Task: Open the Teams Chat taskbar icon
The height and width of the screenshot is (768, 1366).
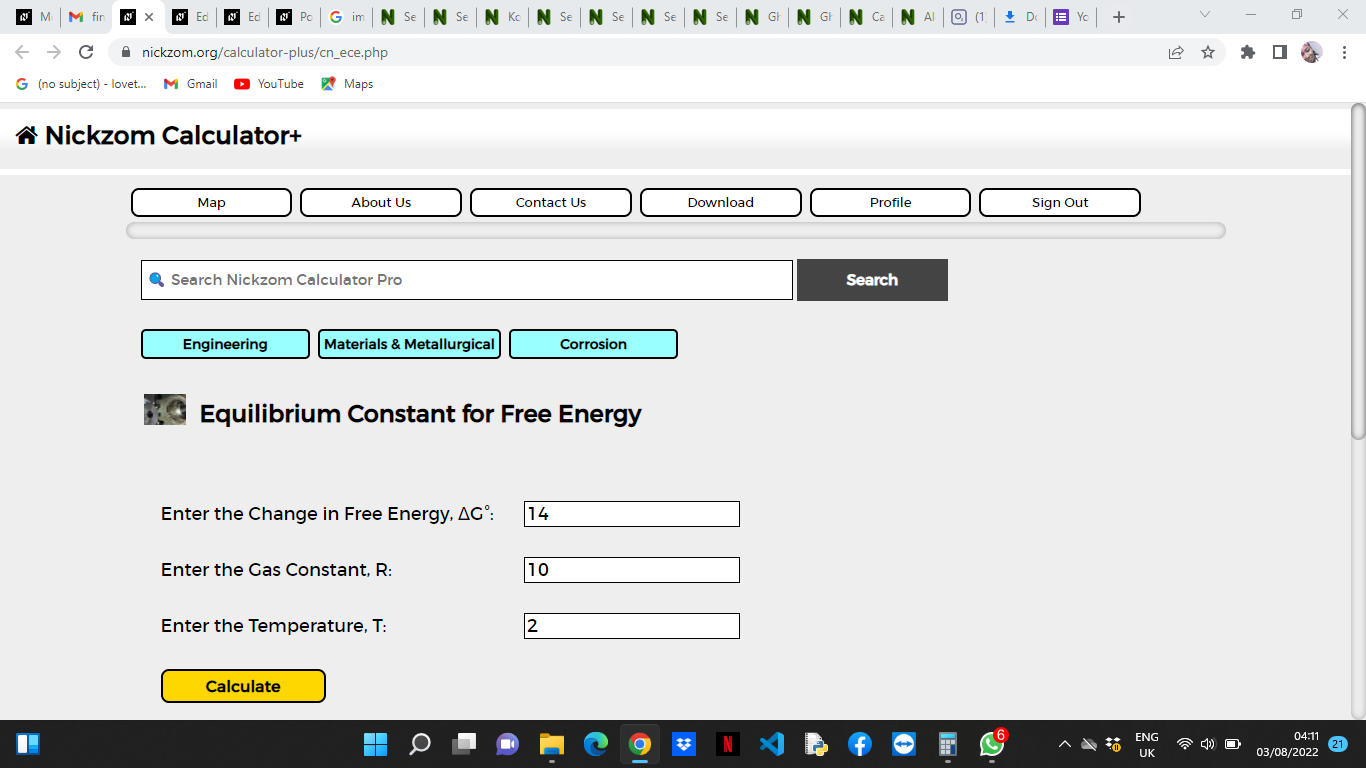Action: click(x=508, y=744)
